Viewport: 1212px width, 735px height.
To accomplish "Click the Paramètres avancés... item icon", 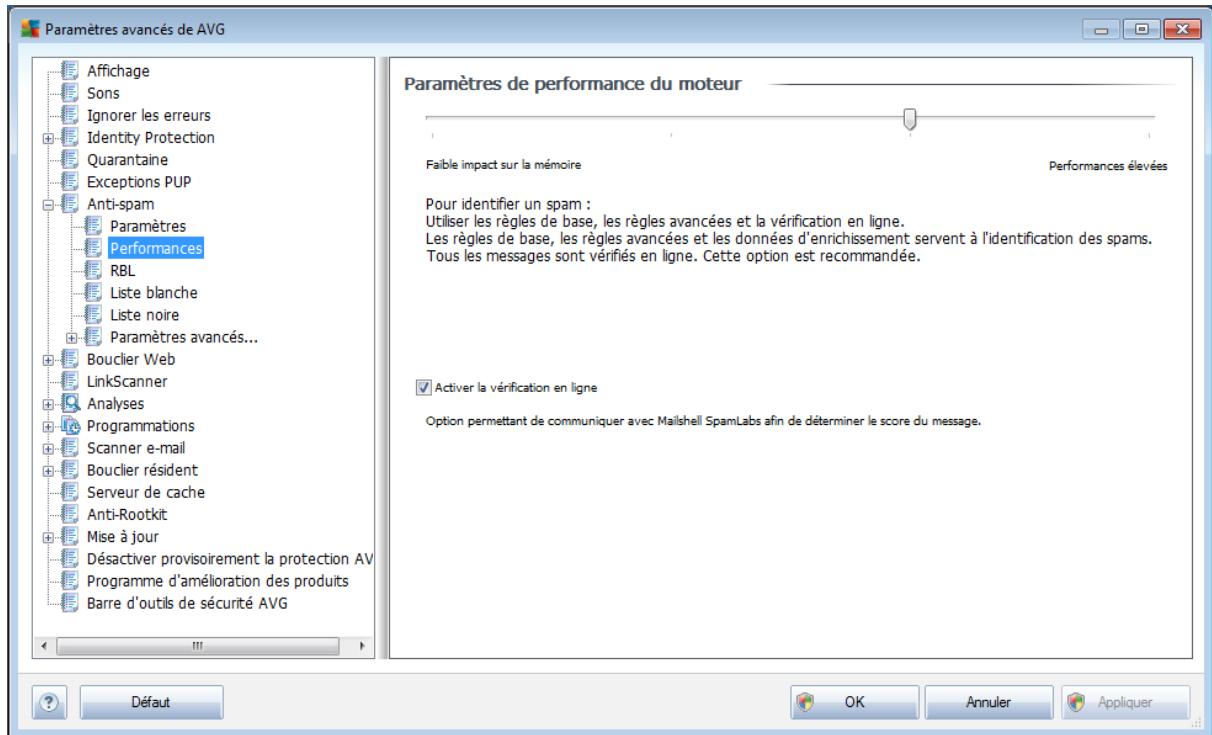I will pyautogui.click(x=94, y=337).
